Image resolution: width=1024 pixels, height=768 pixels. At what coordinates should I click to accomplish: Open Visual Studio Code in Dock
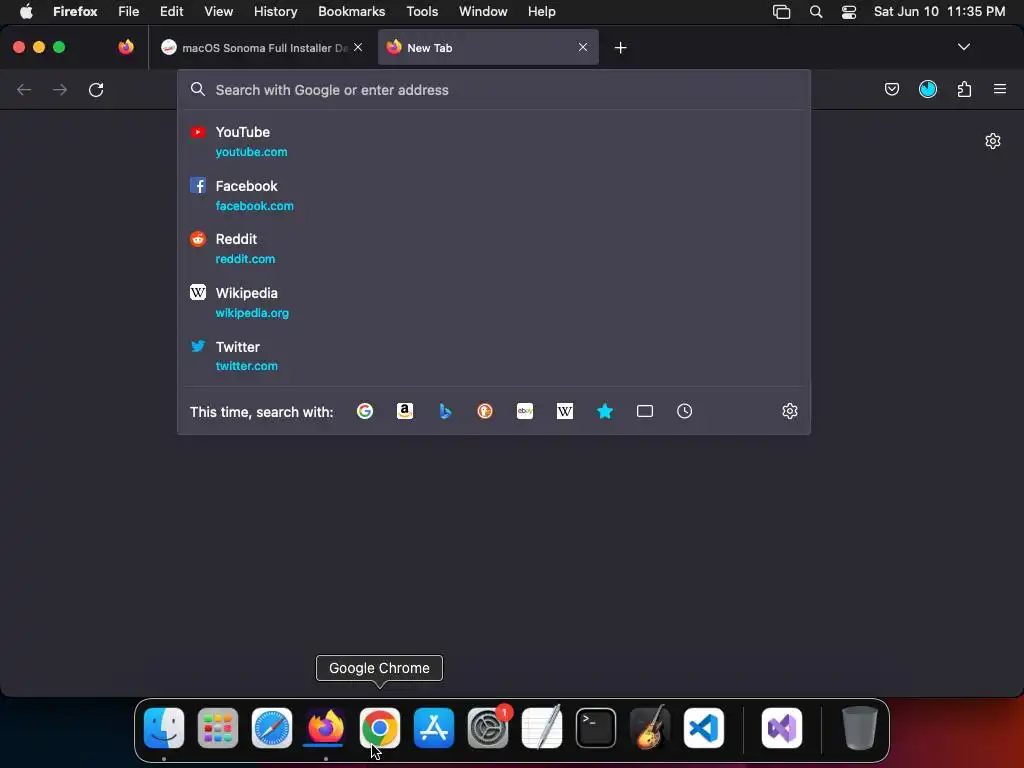703,728
